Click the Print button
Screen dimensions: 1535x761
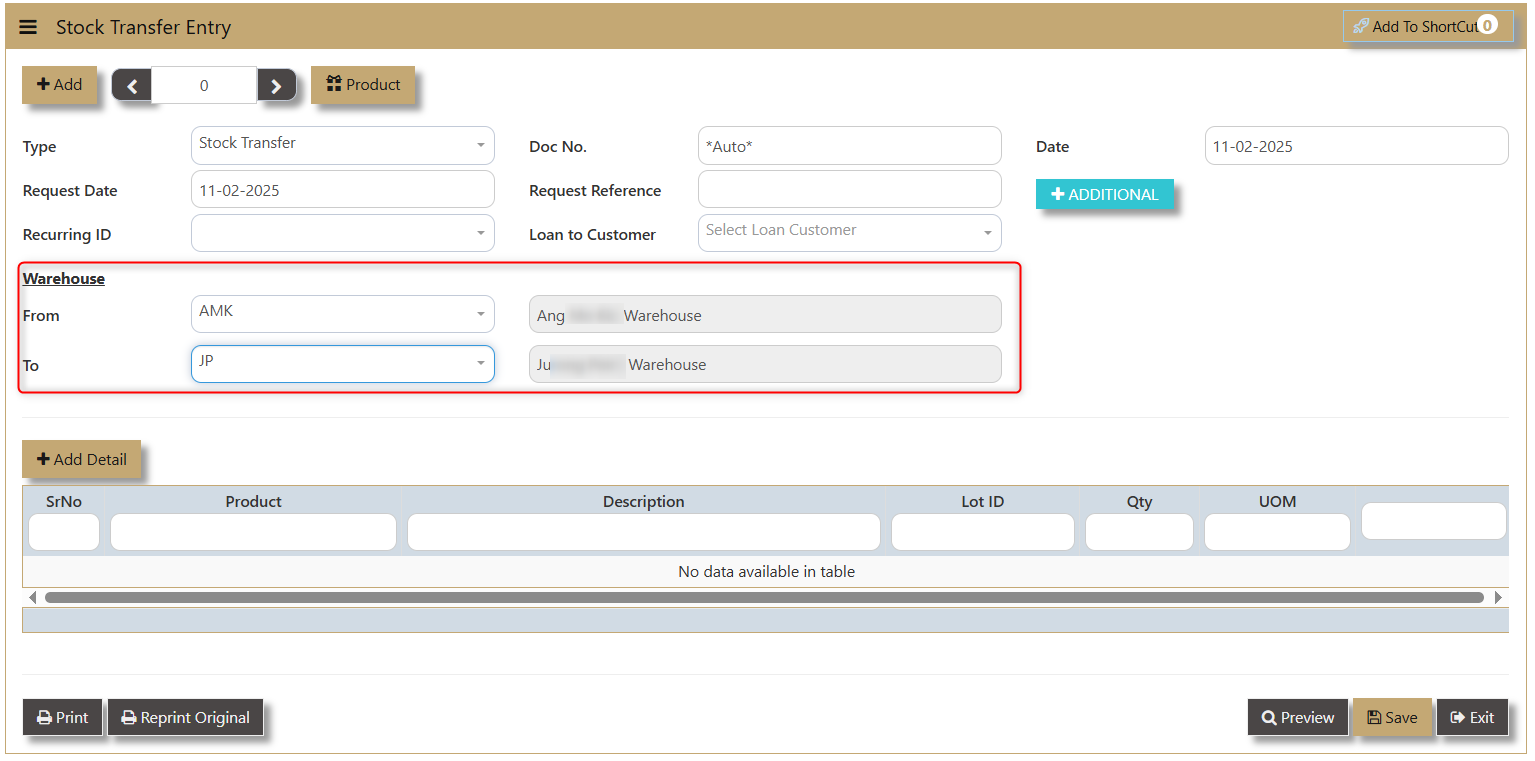[x=63, y=717]
